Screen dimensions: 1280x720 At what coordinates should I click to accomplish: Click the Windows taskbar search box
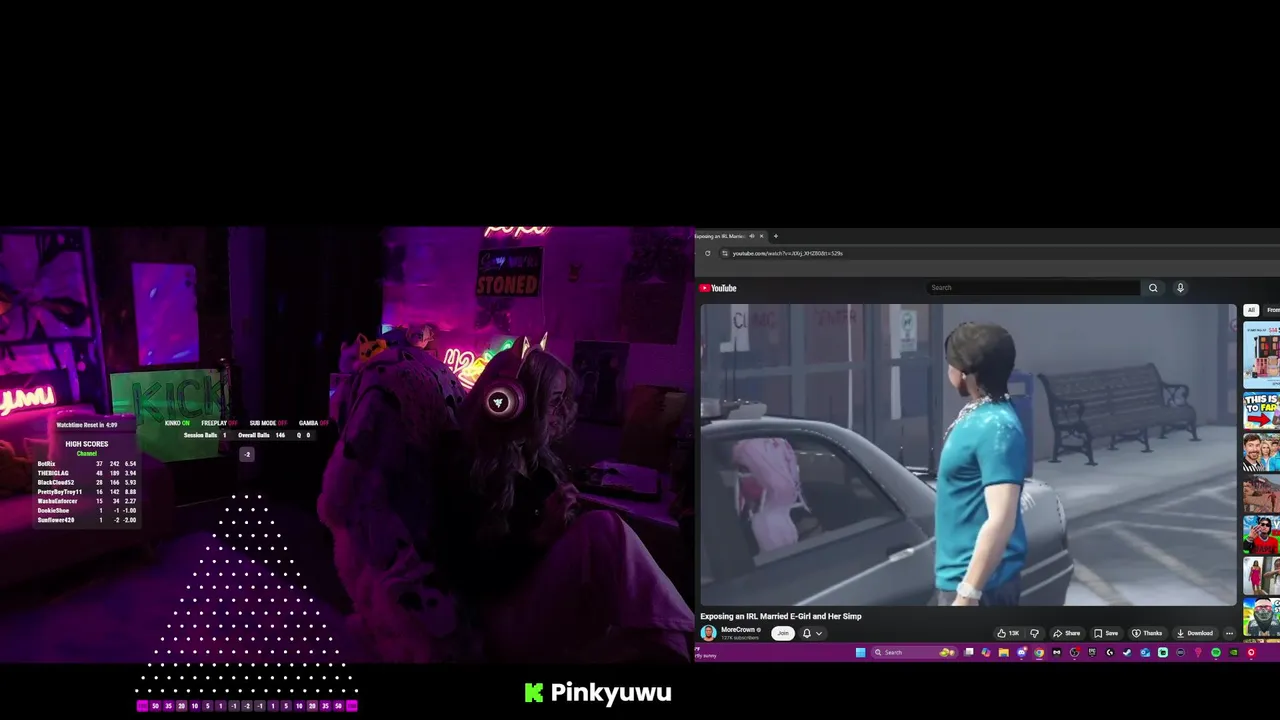914,652
